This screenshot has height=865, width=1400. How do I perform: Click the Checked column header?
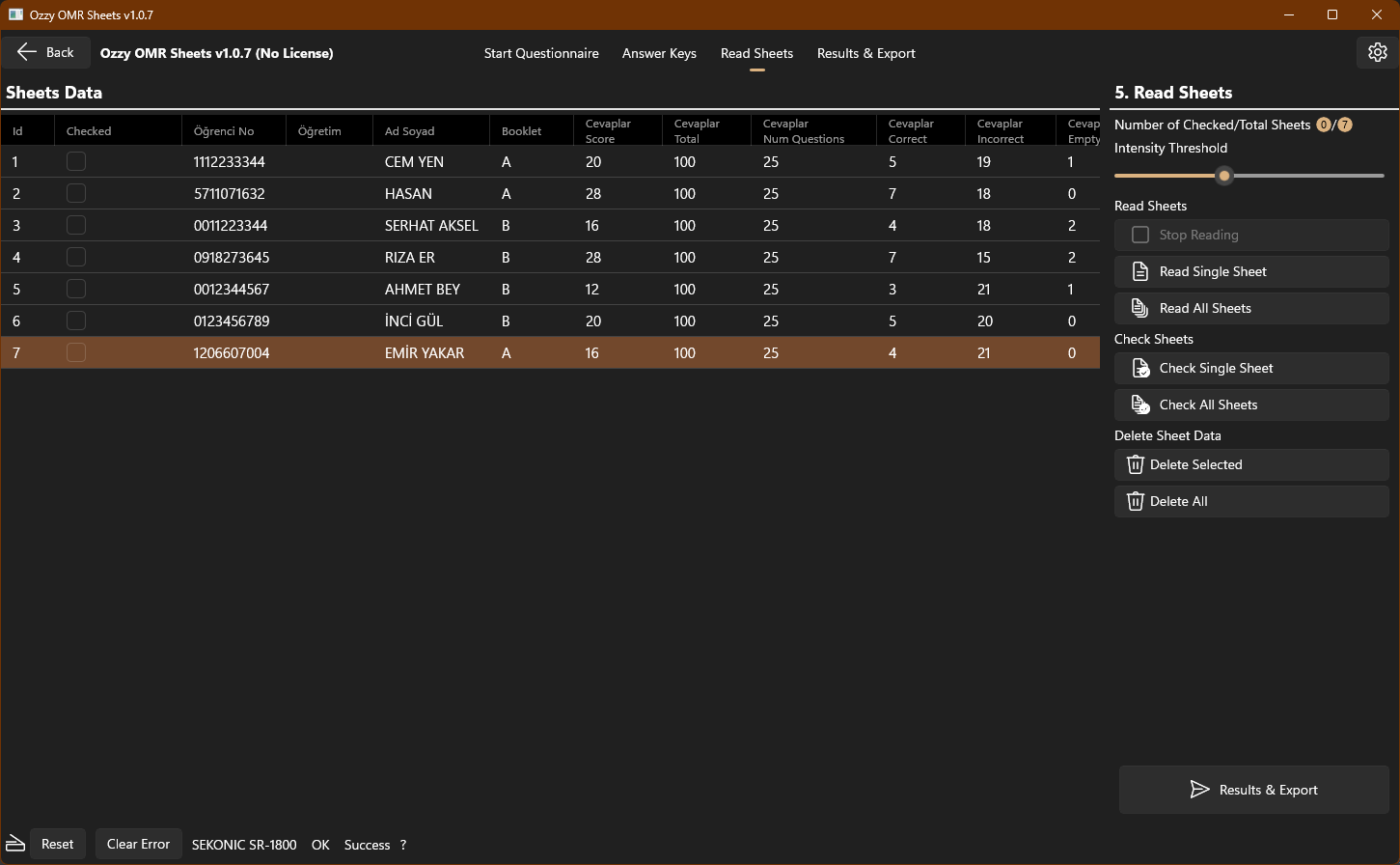(88, 130)
